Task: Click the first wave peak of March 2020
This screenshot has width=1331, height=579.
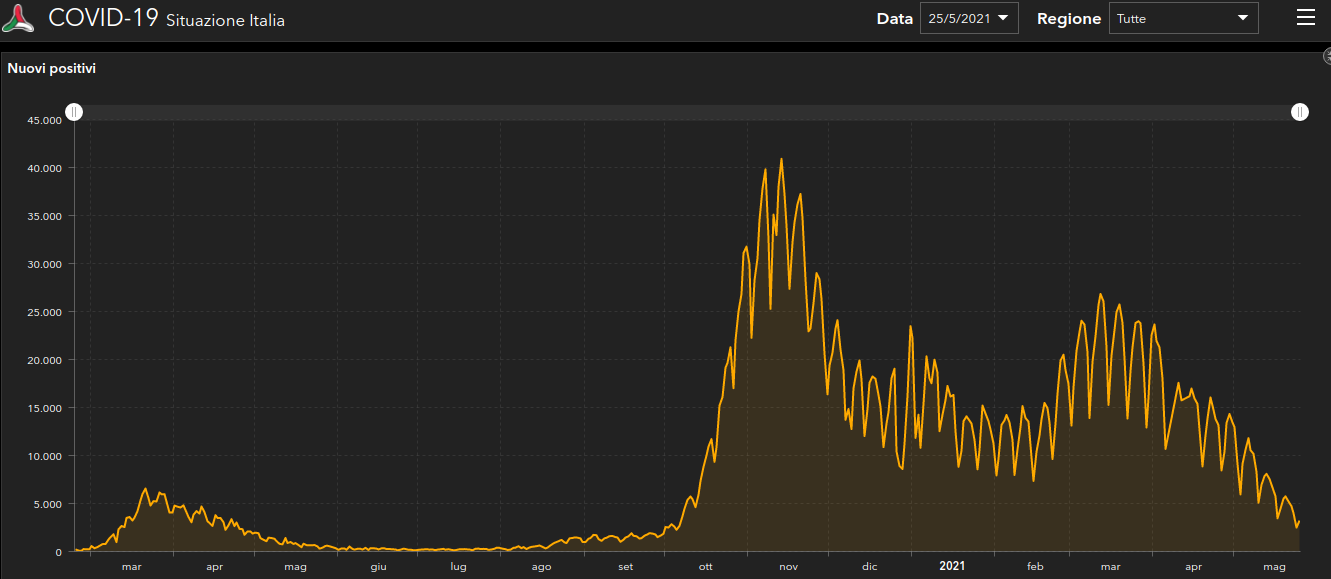Action: pos(146,489)
